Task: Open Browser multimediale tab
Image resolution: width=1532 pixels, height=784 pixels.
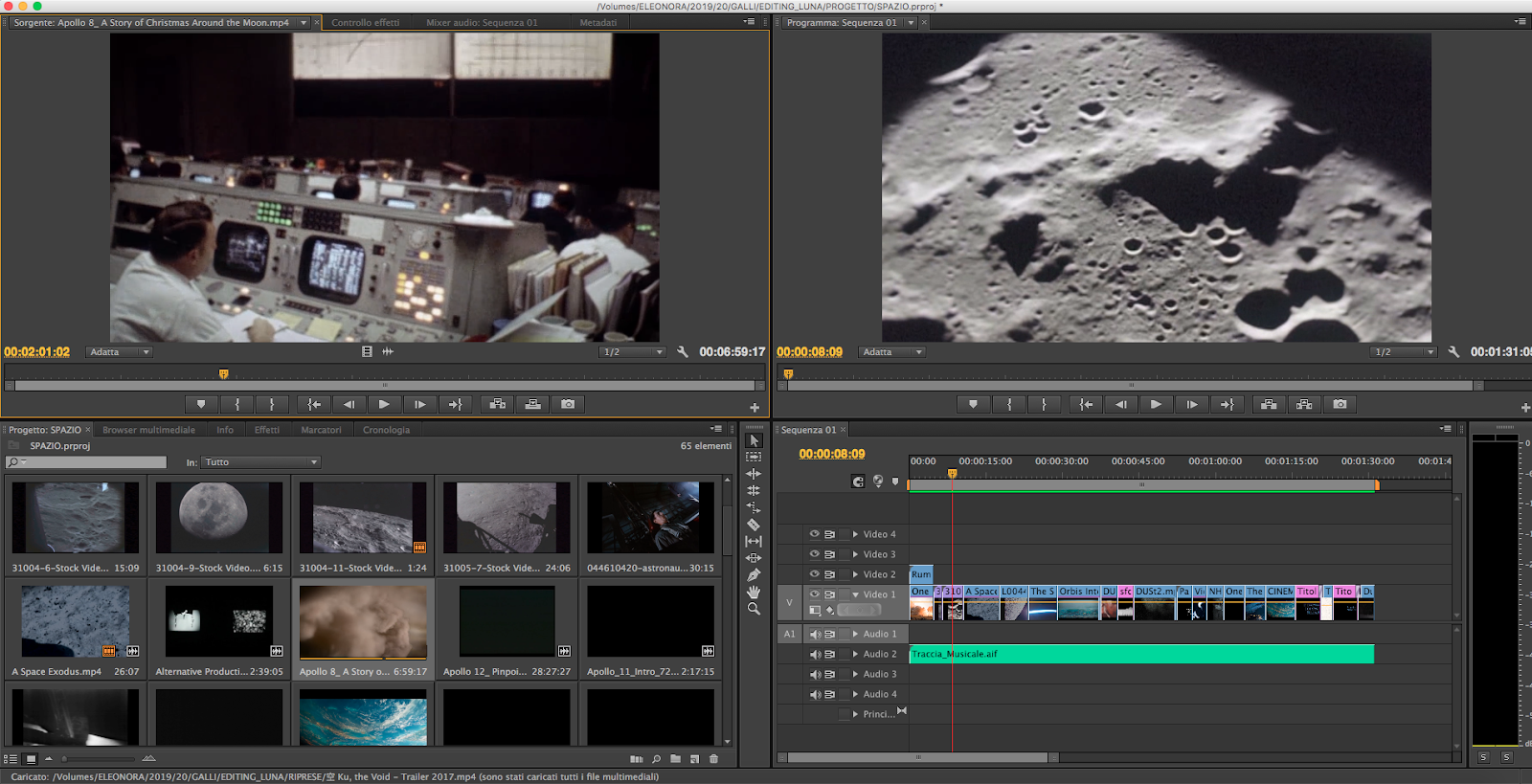Action: tap(148, 430)
